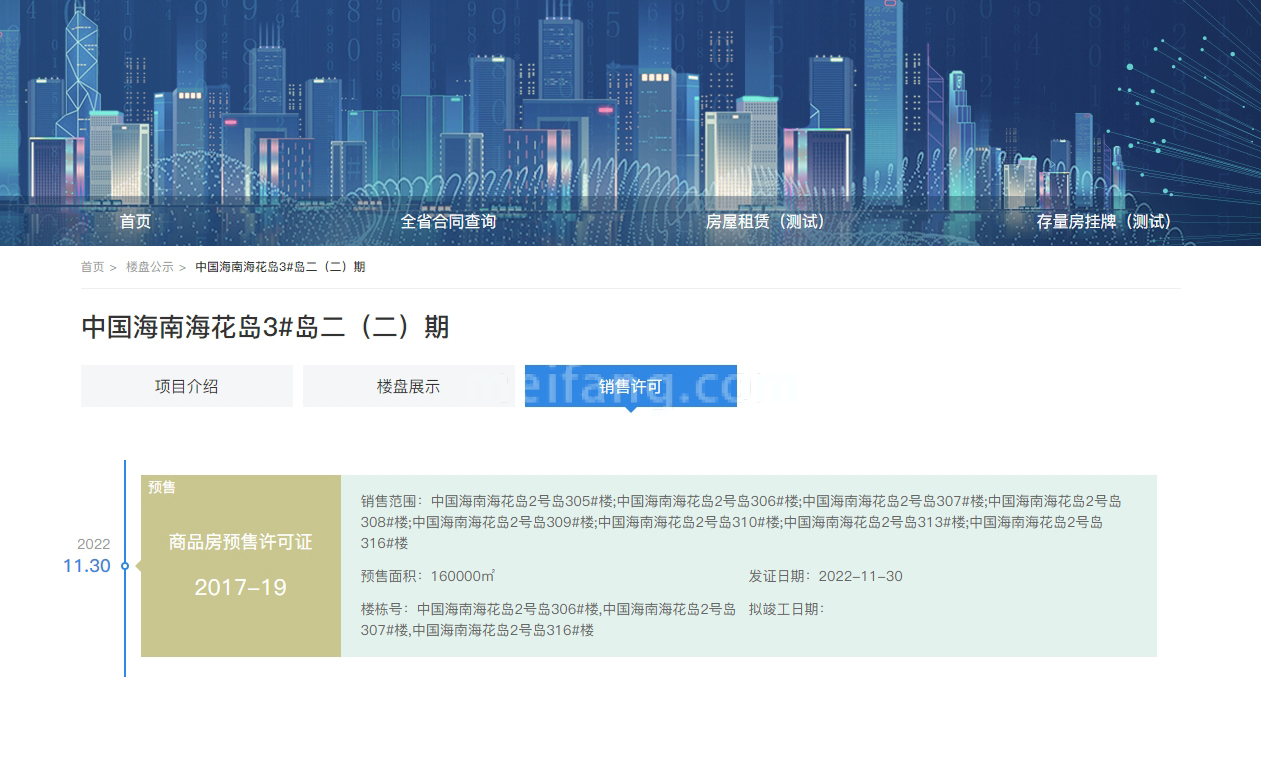Click the circle marker on the timeline
The width and height of the screenshot is (1261, 770).
click(x=125, y=566)
